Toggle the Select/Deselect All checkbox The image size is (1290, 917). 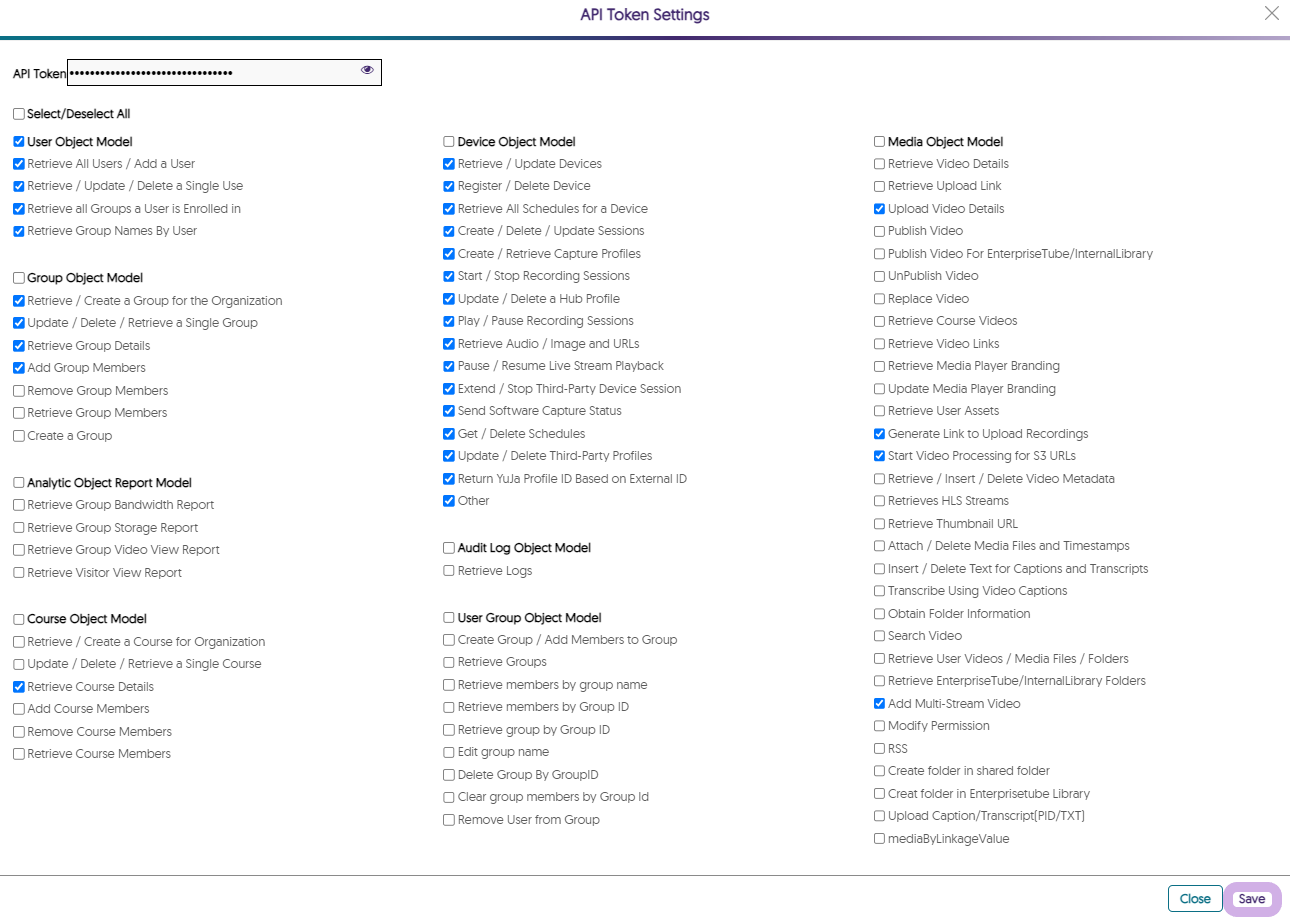[19, 114]
